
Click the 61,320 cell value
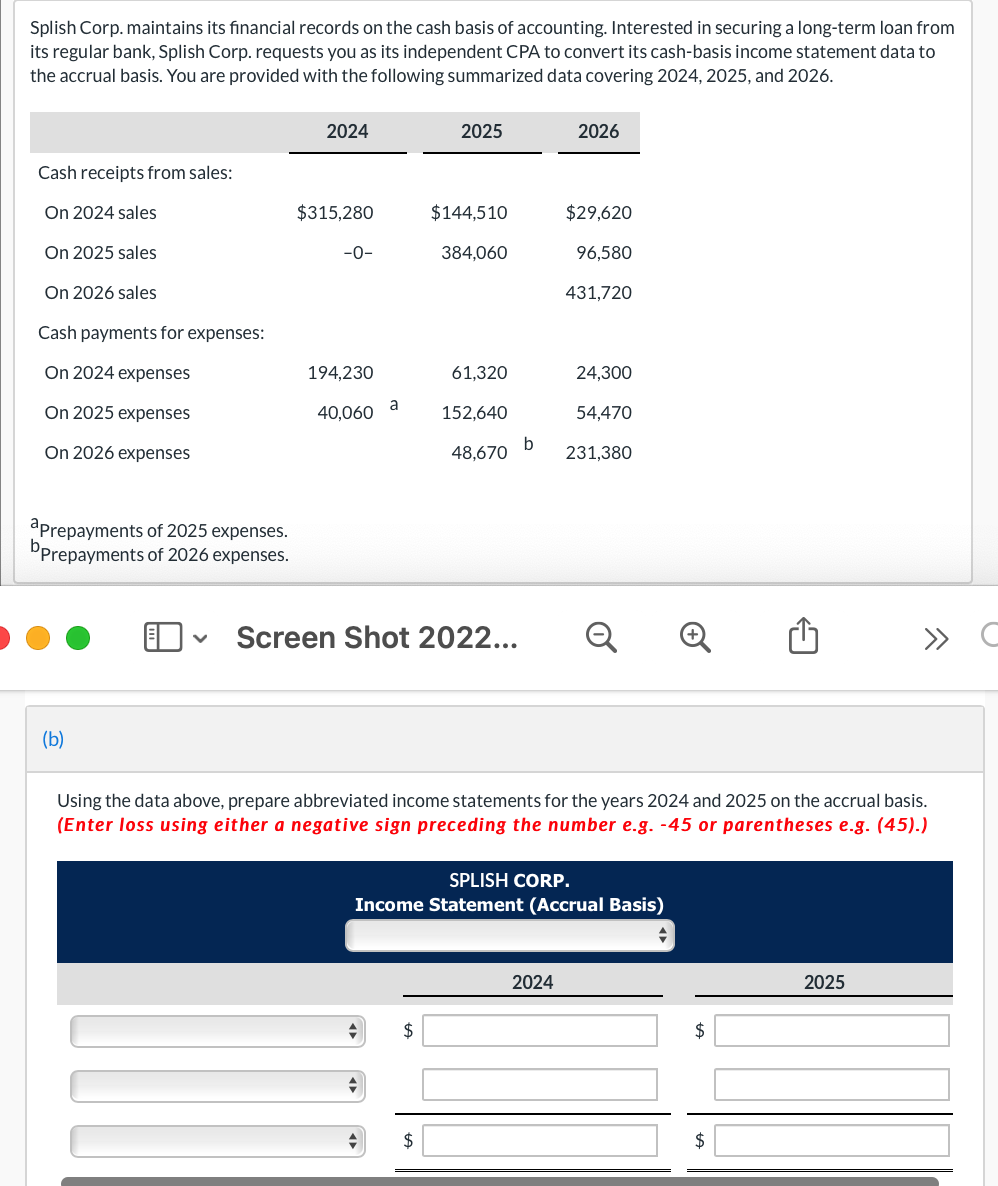(x=480, y=373)
